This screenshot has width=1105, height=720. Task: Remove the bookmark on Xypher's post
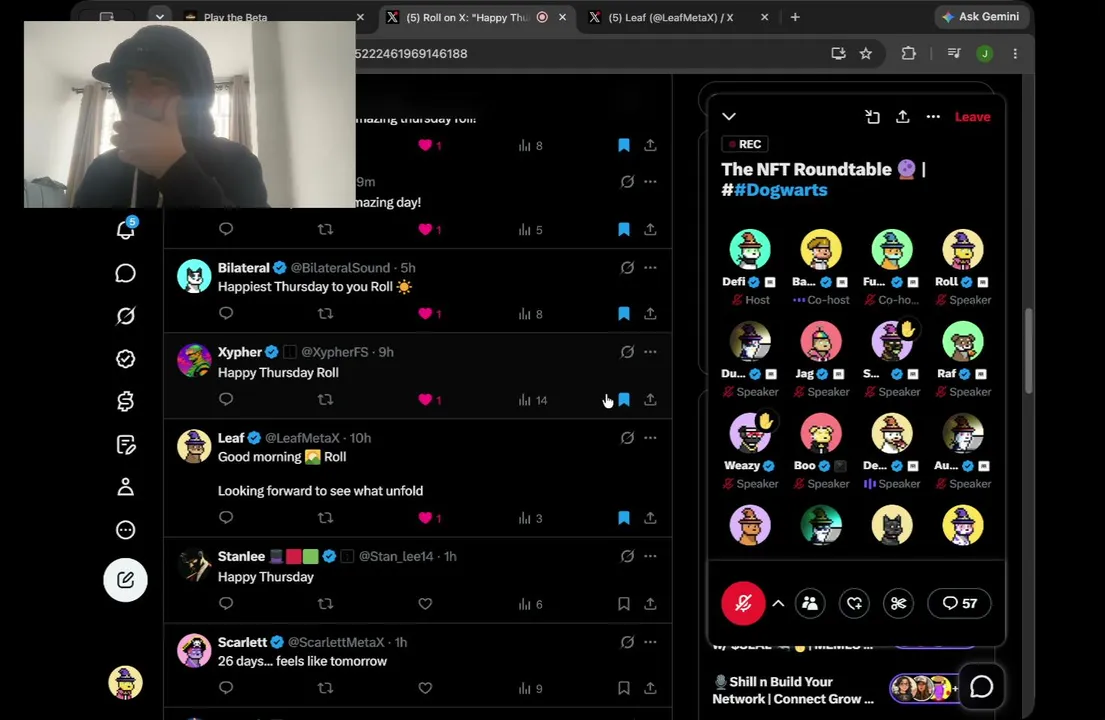click(624, 399)
